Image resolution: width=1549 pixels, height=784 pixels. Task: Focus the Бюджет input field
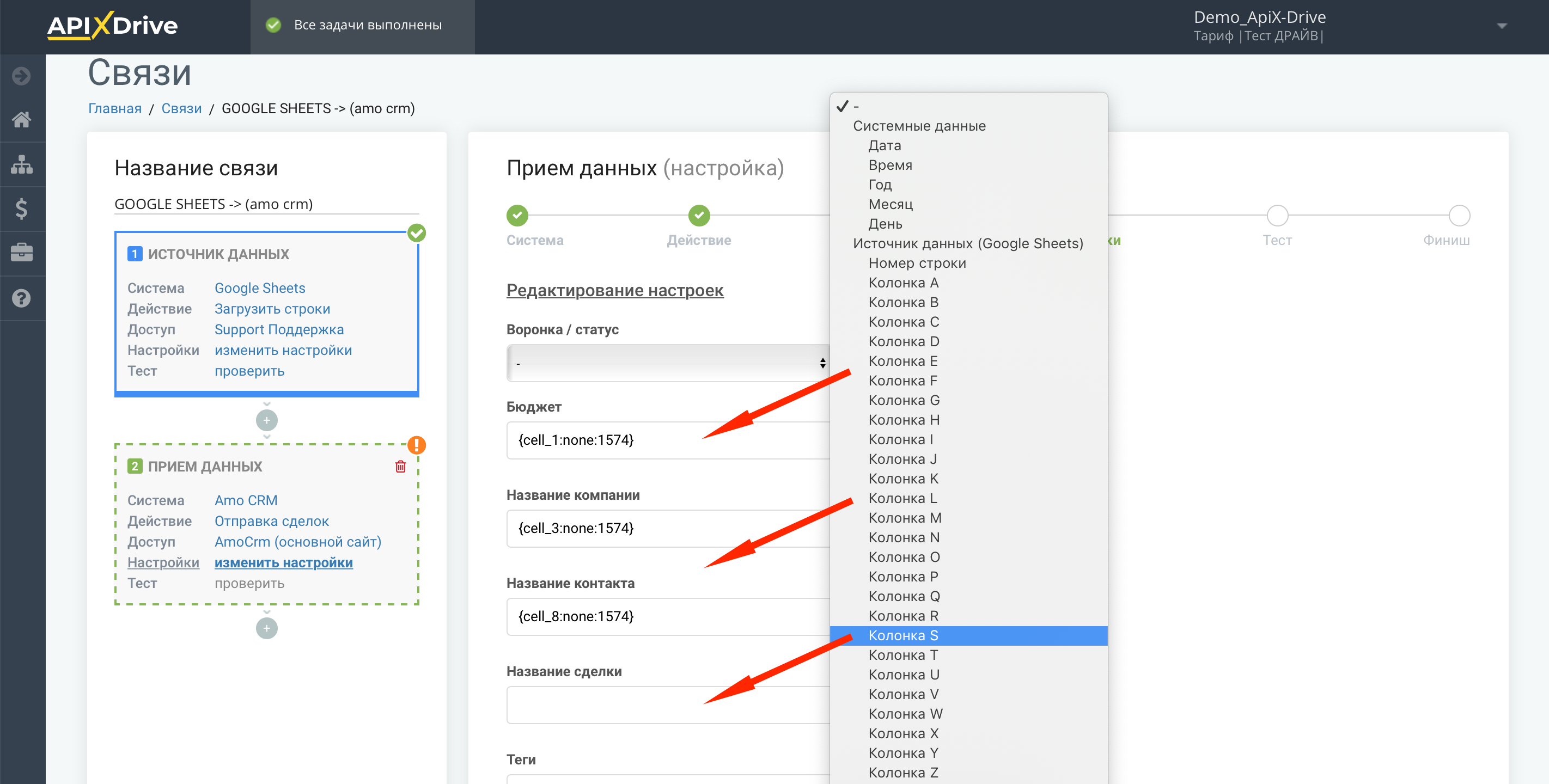[x=669, y=440]
